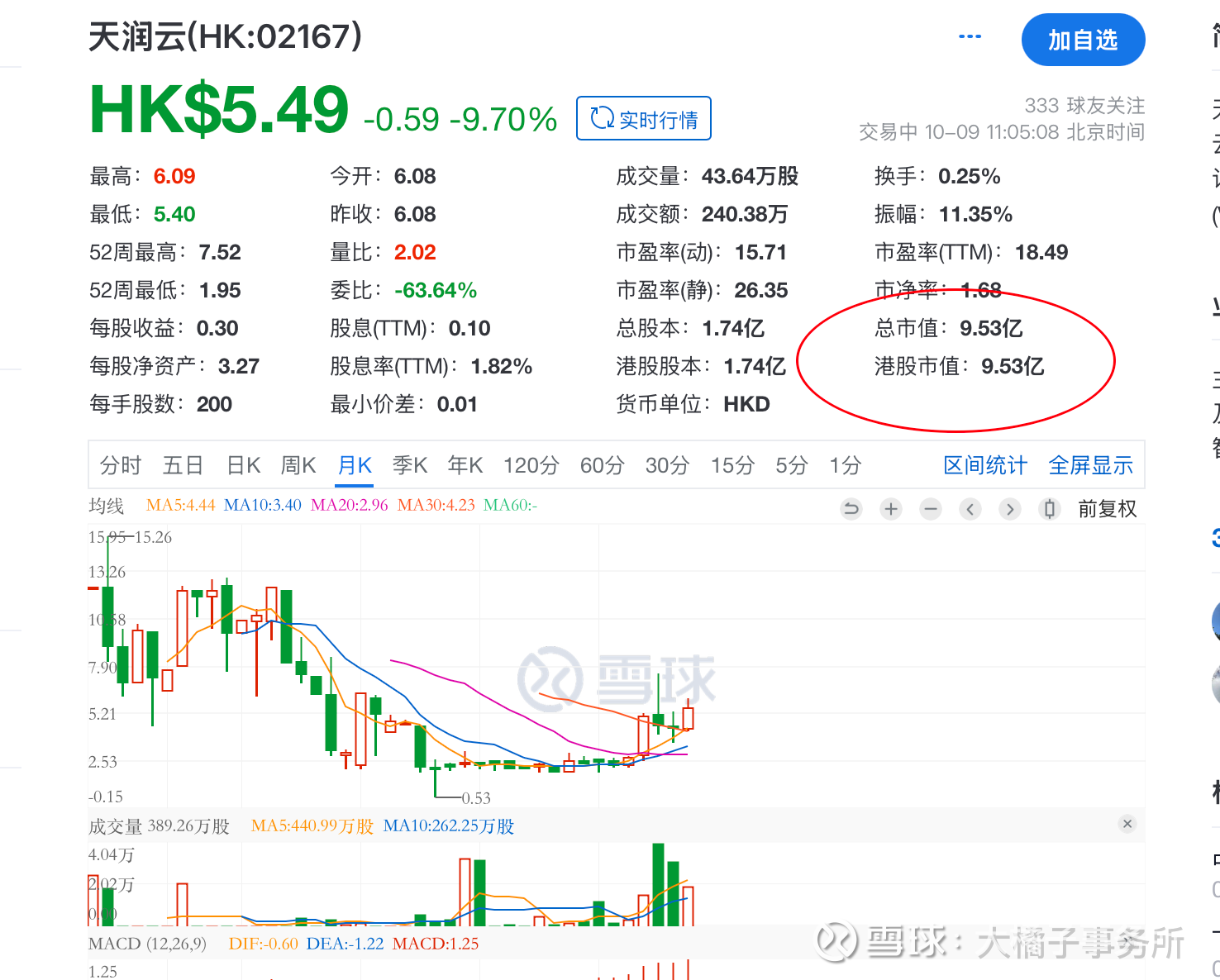Select the 月K monthly chart tab

click(355, 465)
